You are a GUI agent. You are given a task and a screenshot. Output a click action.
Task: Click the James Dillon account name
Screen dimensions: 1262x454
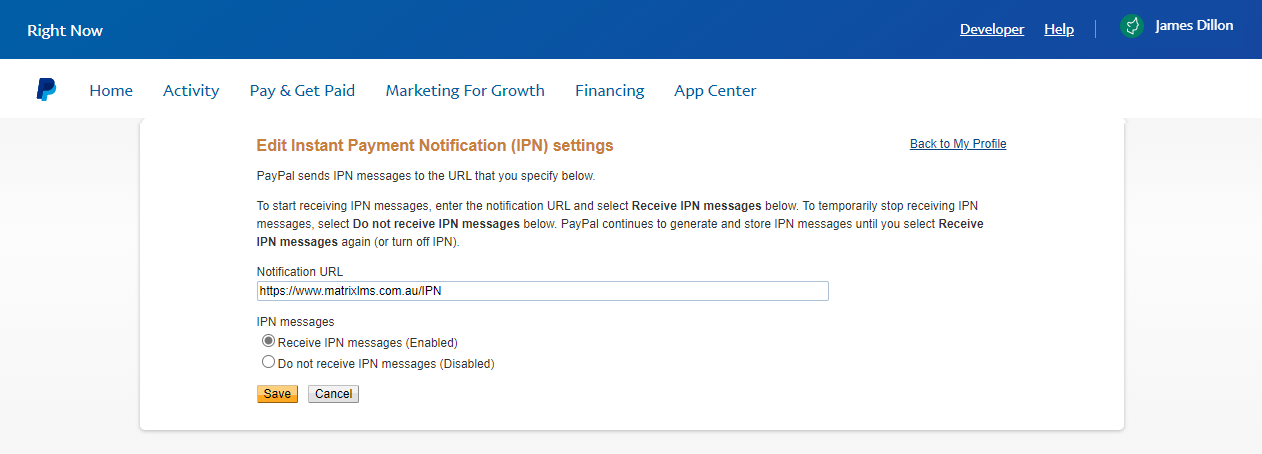(x=1194, y=26)
